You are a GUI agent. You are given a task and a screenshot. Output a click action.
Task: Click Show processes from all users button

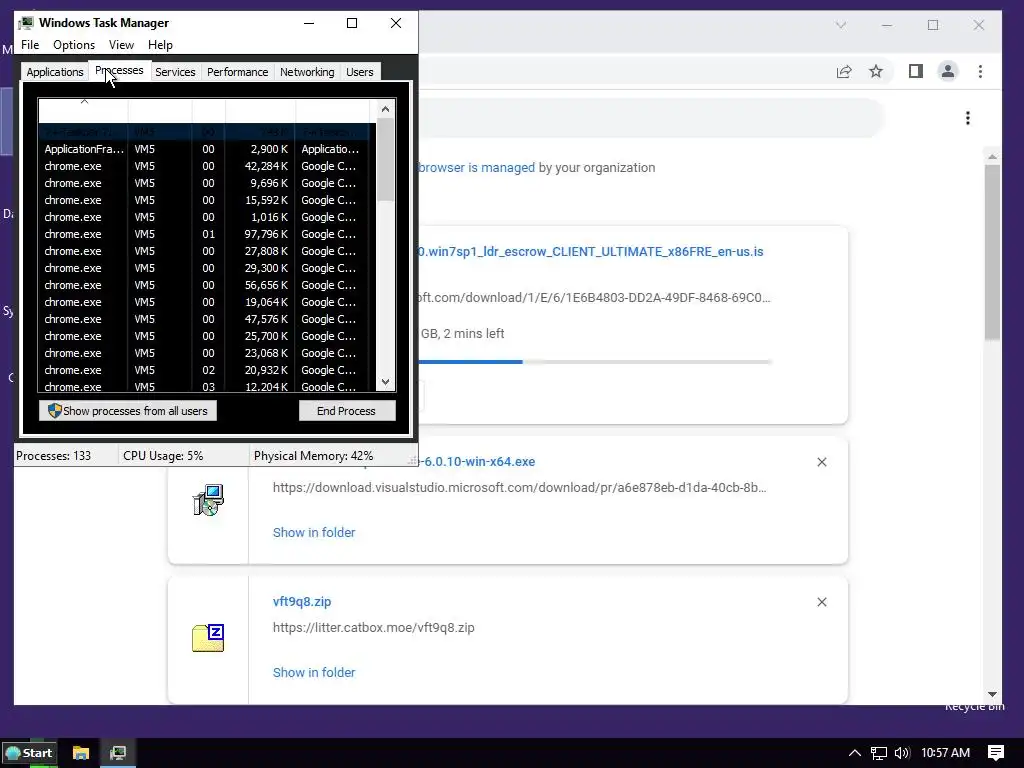pyautogui.click(x=128, y=411)
